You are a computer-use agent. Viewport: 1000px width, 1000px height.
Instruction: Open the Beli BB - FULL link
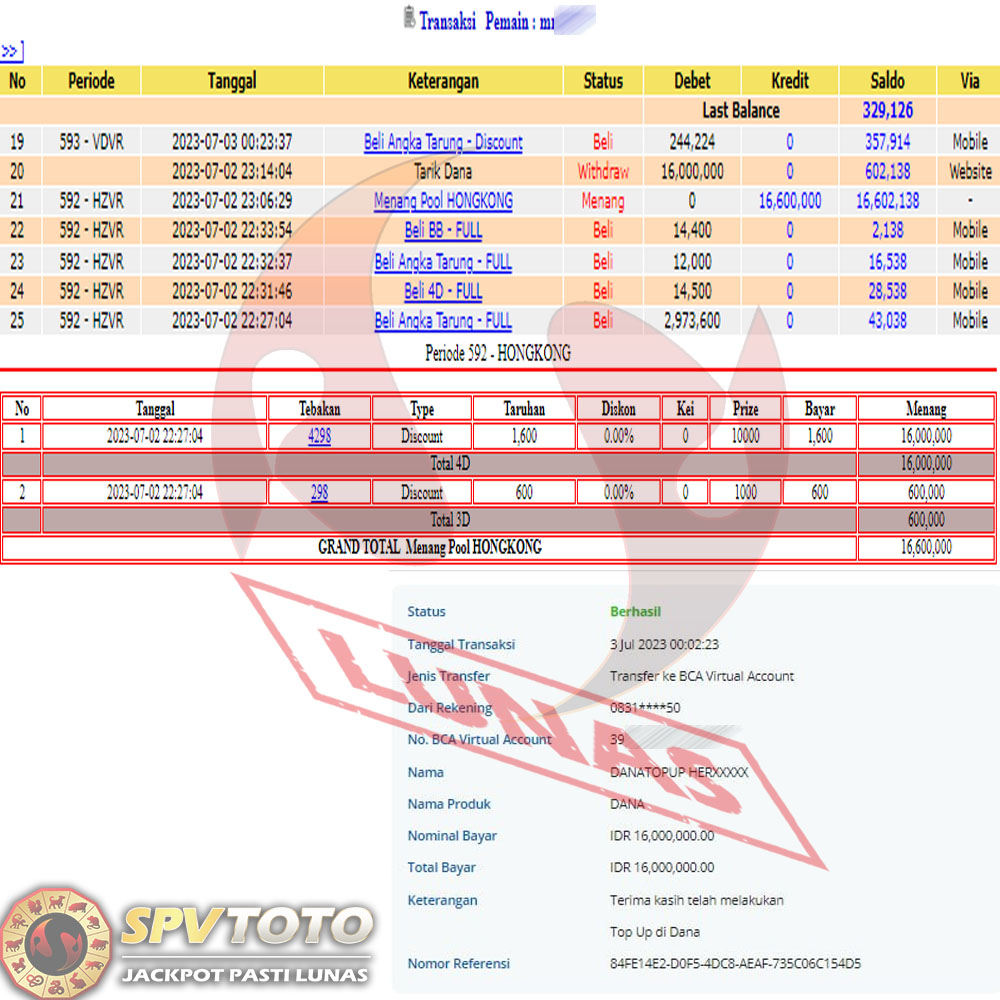(x=443, y=231)
